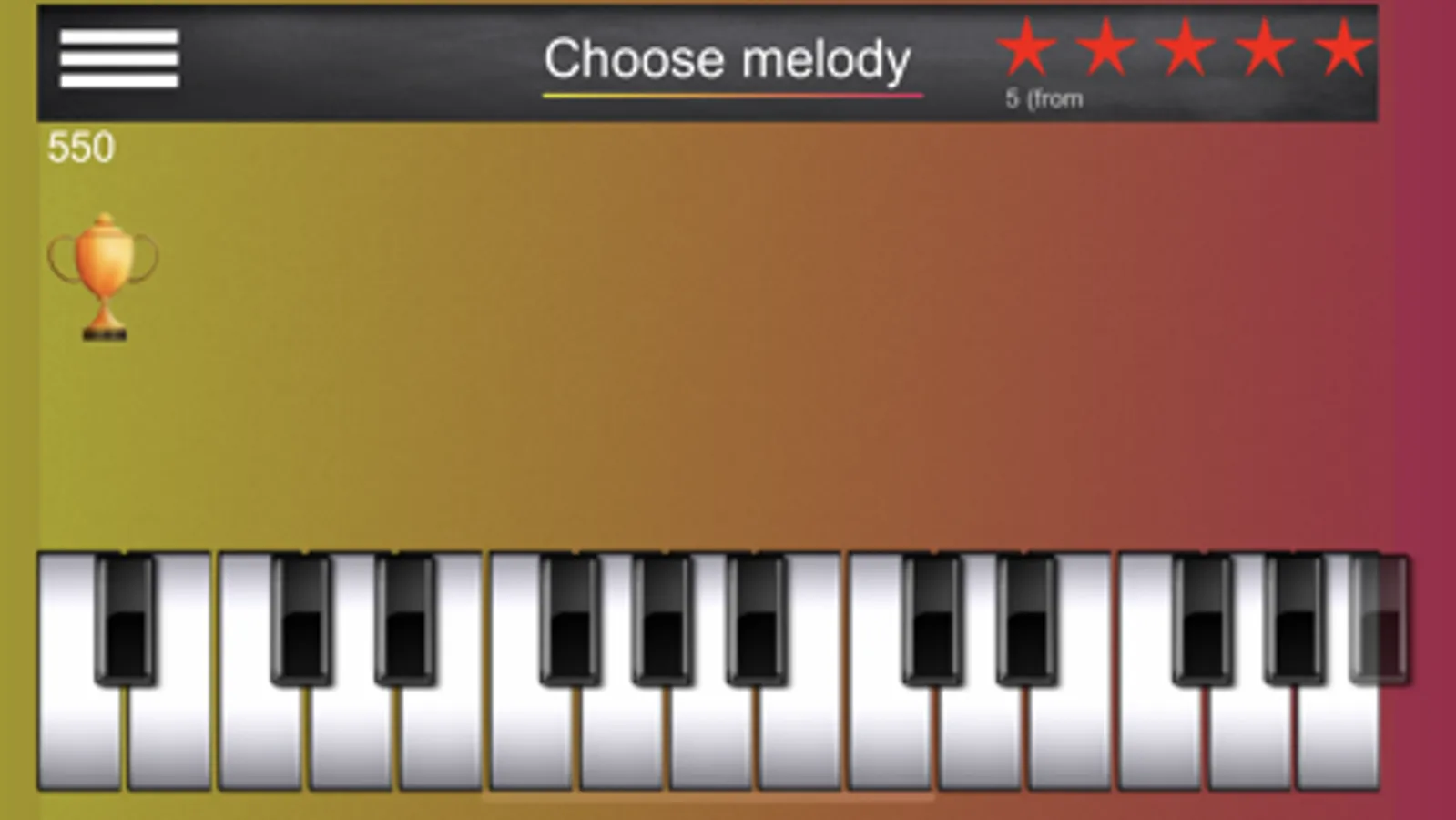Click the third red star
The image size is (1456, 820).
pos(1186,47)
